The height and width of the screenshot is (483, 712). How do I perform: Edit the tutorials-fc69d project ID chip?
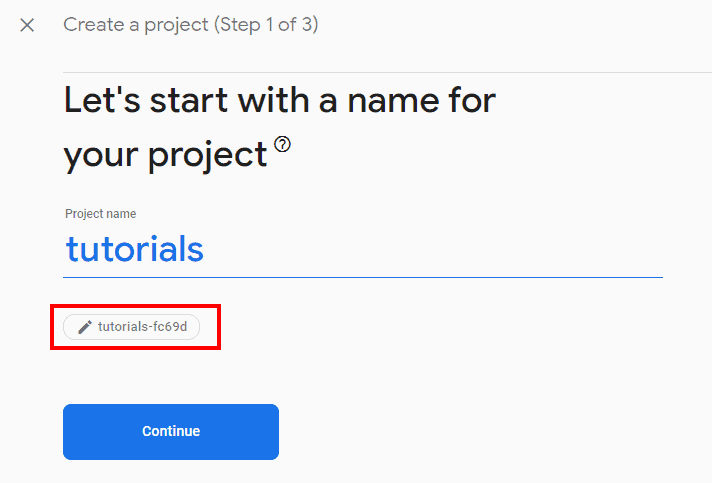(132, 327)
